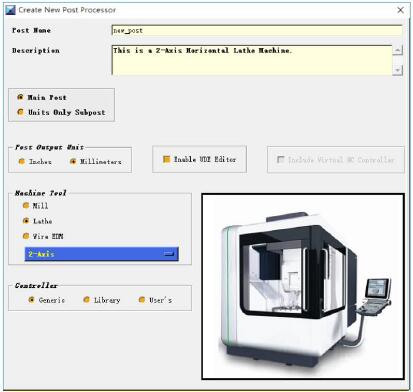Click the Description scrollbar up arrow
The image size is (413, 392).
[397, 50]
